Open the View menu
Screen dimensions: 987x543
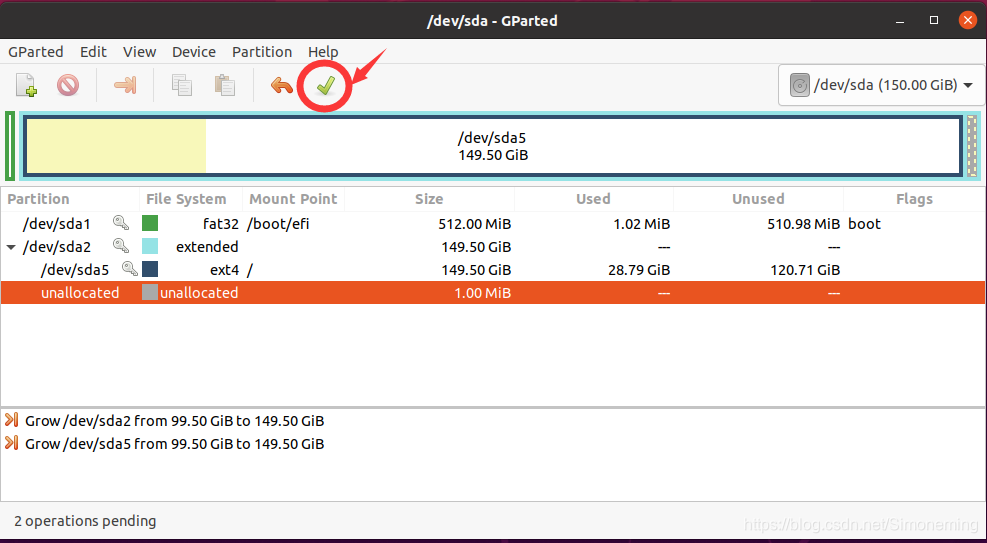(140, 52)
